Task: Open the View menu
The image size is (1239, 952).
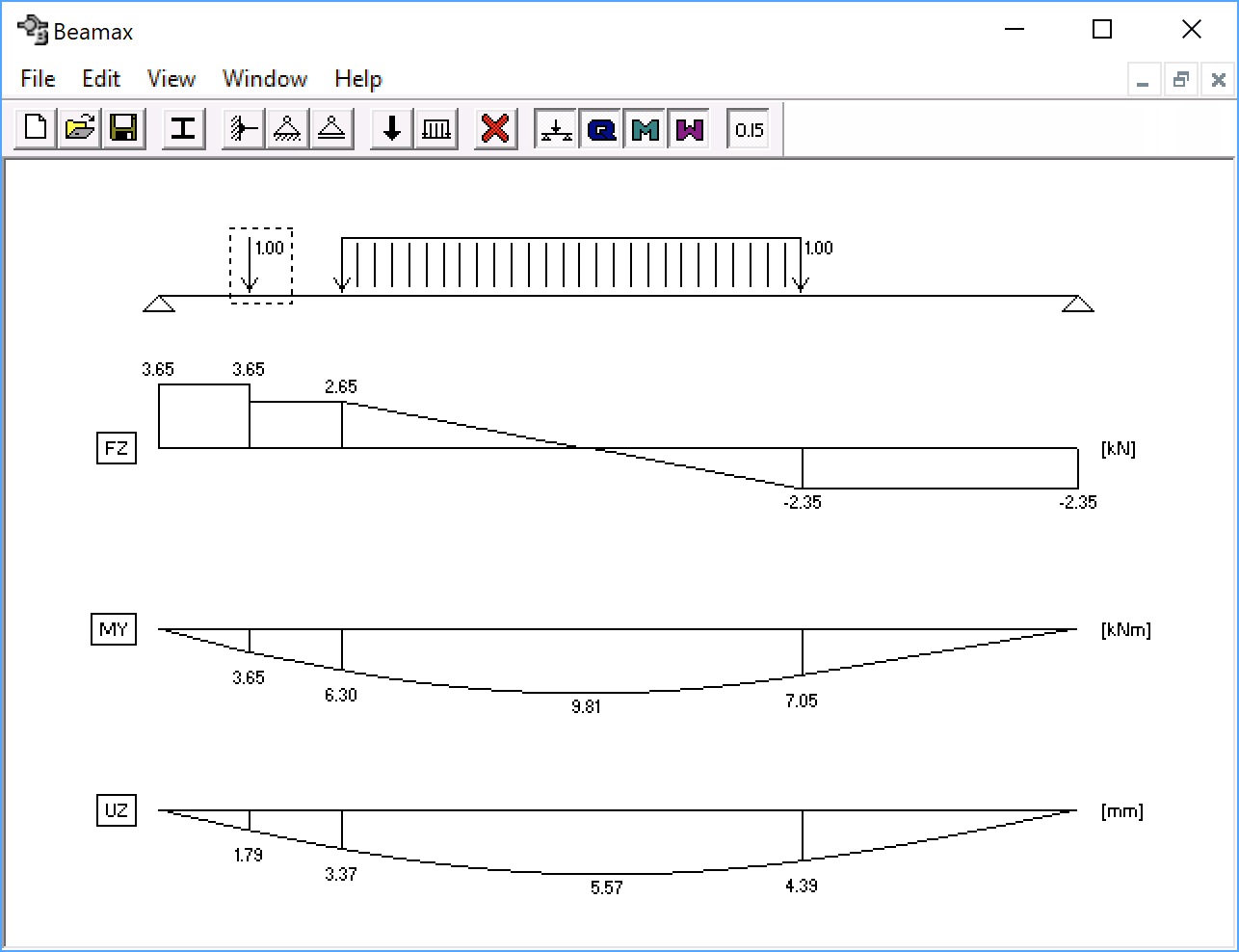Action: point(171,79)
